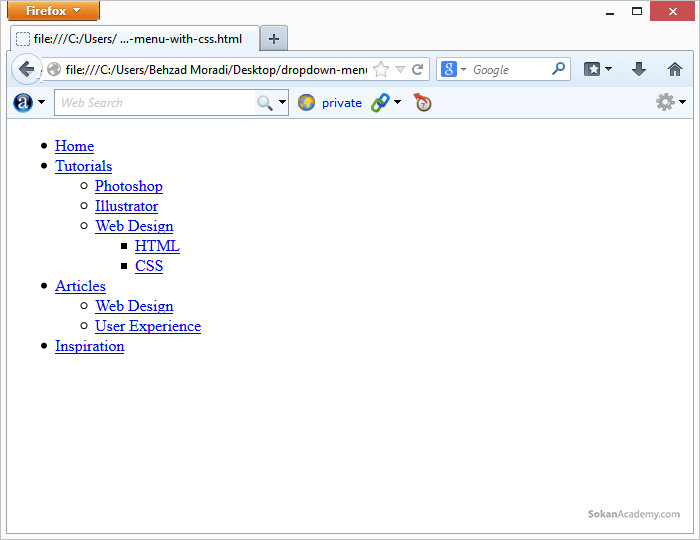This screenshot has width=700, height=540.
Task: Click the chain link toolbar icon
Action: pos(380,102)
